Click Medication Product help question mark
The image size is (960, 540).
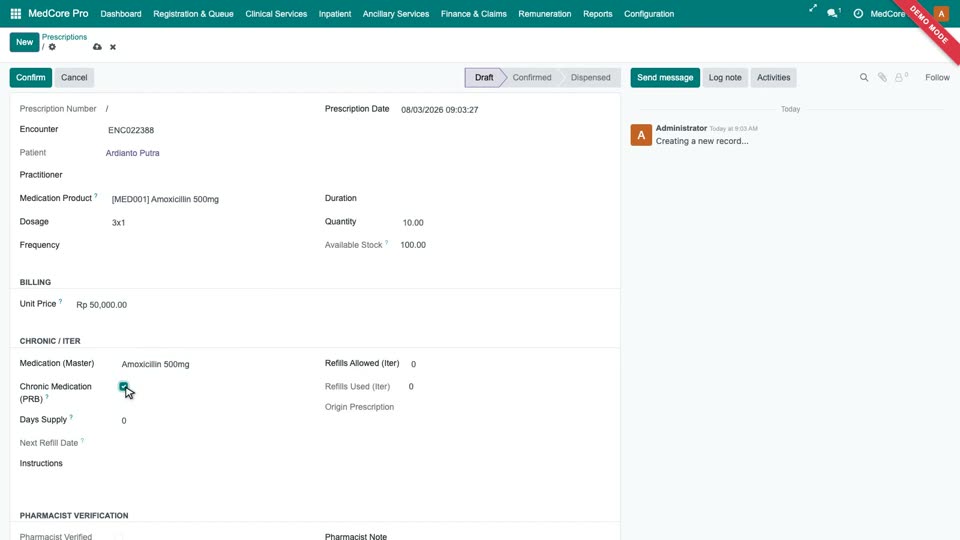[96, 195]
